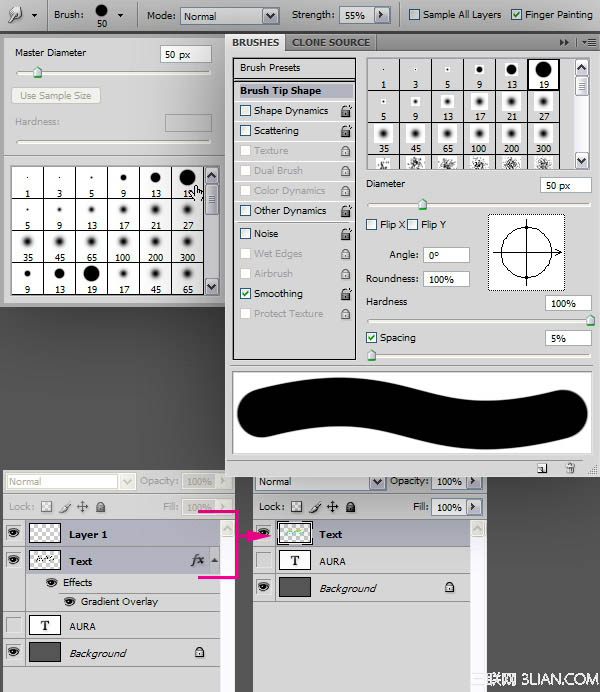This screenshot has height=692, width=600.
Task: Click Lock all padlock in right Layers panel
Action: pos(350,507)
